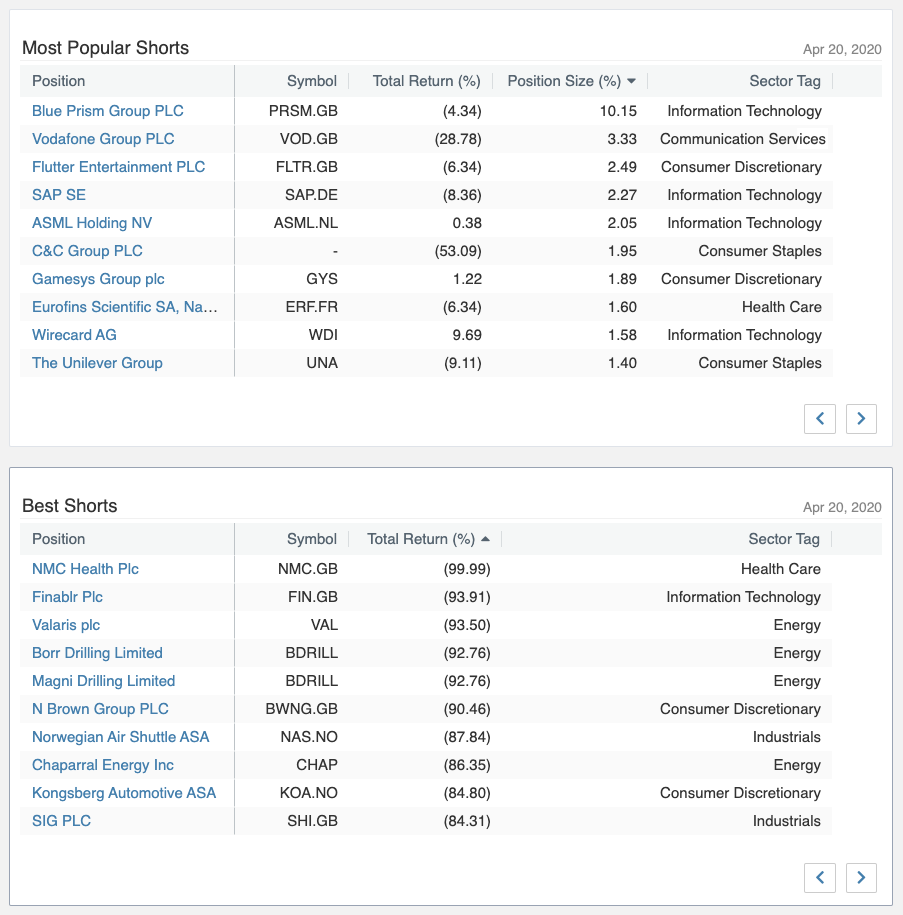The width and height of the screenshot is (903, 915).
Task: Go to previous page of Best Shorts
Action: (x=820, y=877)
